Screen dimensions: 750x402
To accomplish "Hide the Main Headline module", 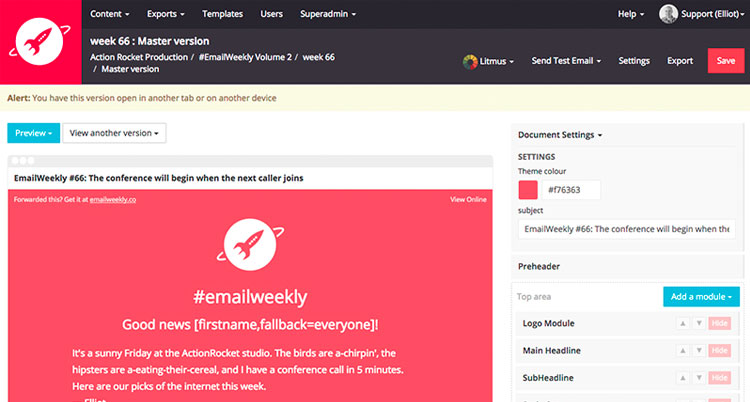I will point(719,349).
